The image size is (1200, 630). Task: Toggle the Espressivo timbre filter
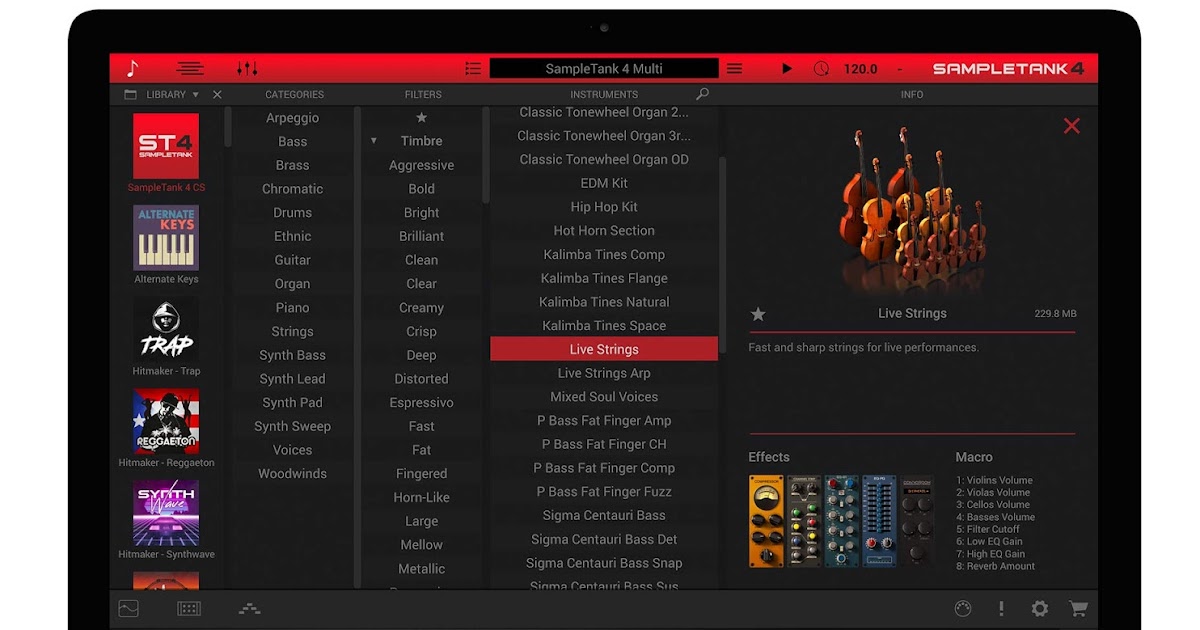point(421,403)
